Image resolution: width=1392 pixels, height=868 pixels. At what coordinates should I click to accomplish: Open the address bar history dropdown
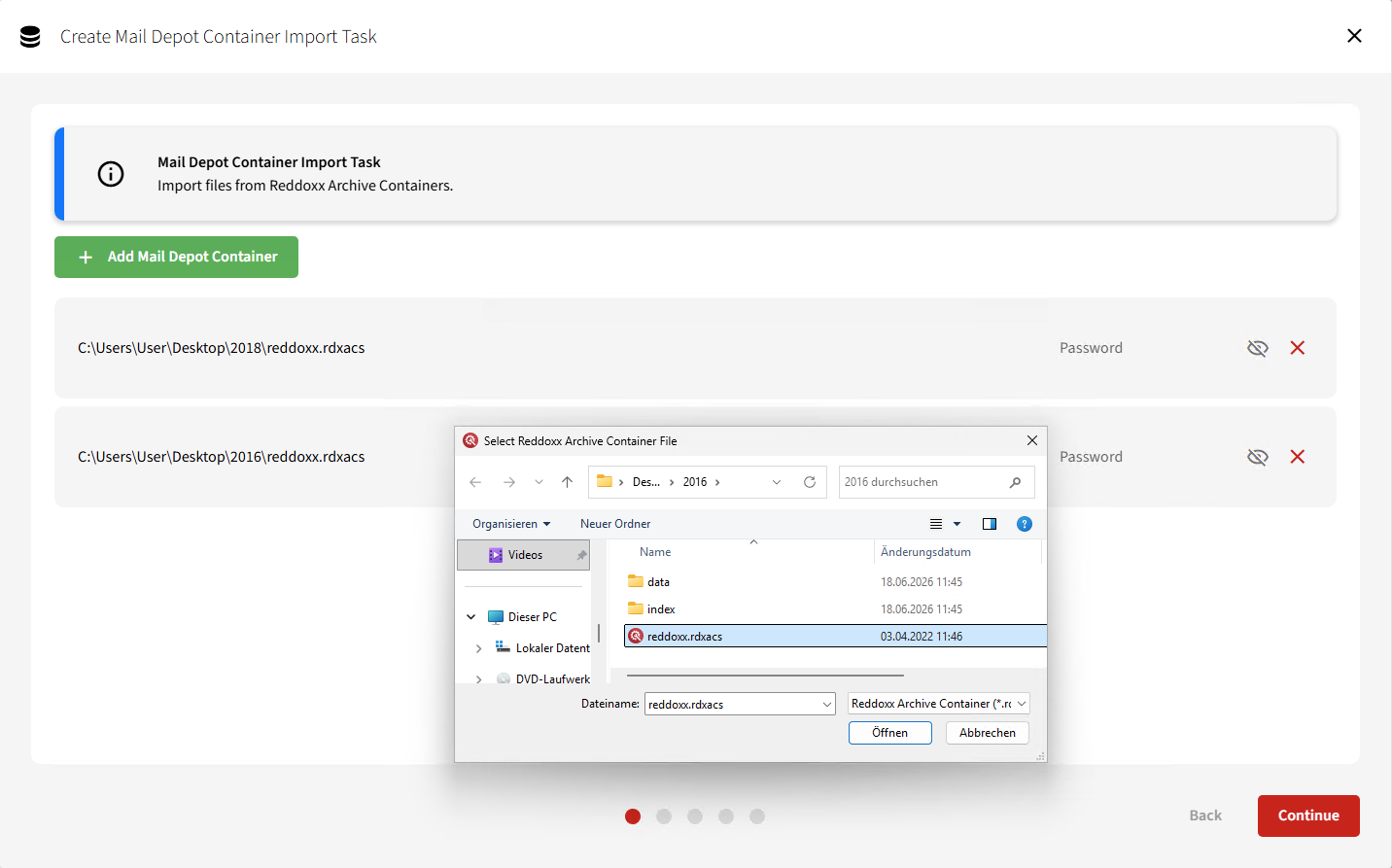[777, 482]
